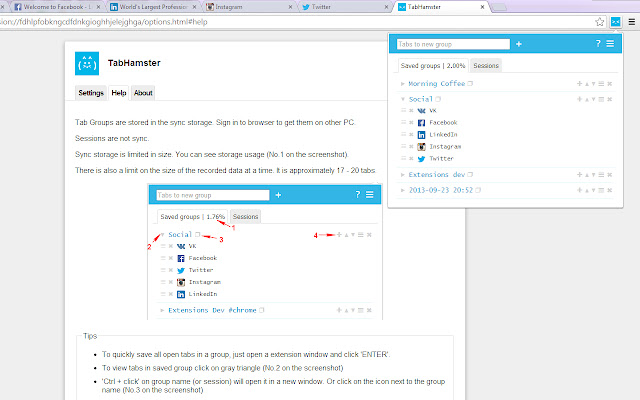This screenshot has height=400, width=640.
Task: Add current tab to Extensions dev group
Action: [x=579, y=175]
